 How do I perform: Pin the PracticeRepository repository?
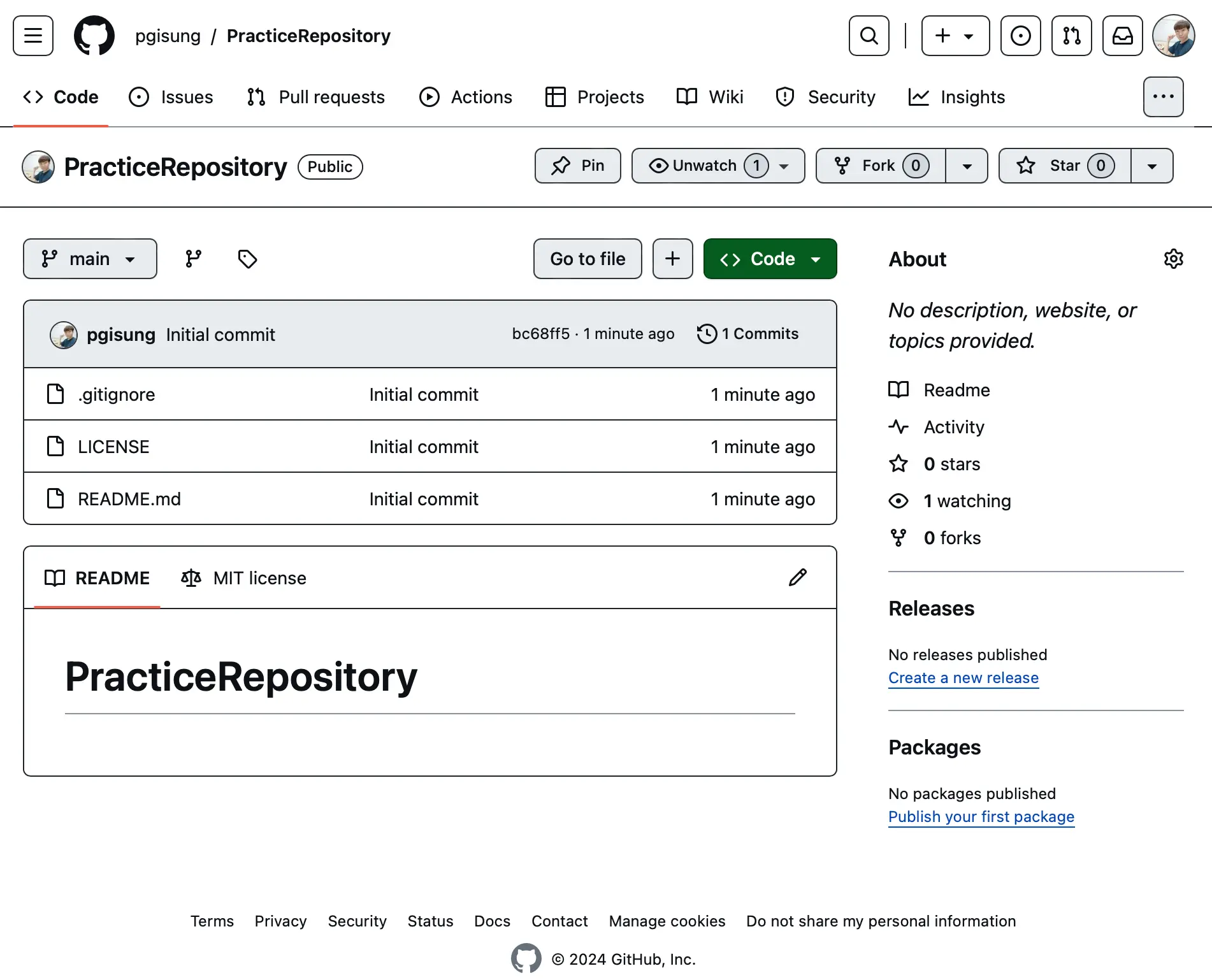(x=578, y=166)
